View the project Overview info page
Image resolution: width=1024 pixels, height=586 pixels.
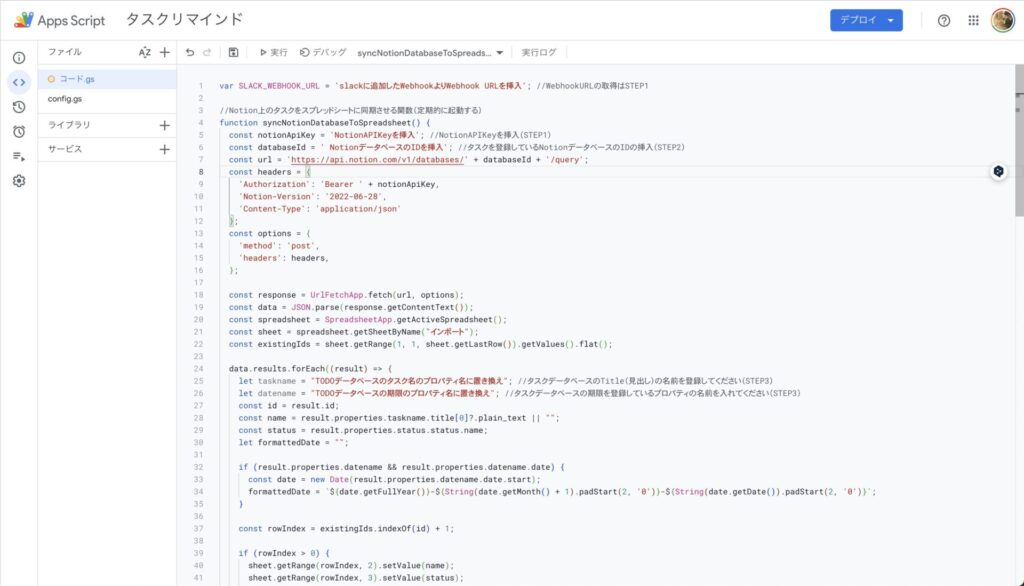pos(18,57)
